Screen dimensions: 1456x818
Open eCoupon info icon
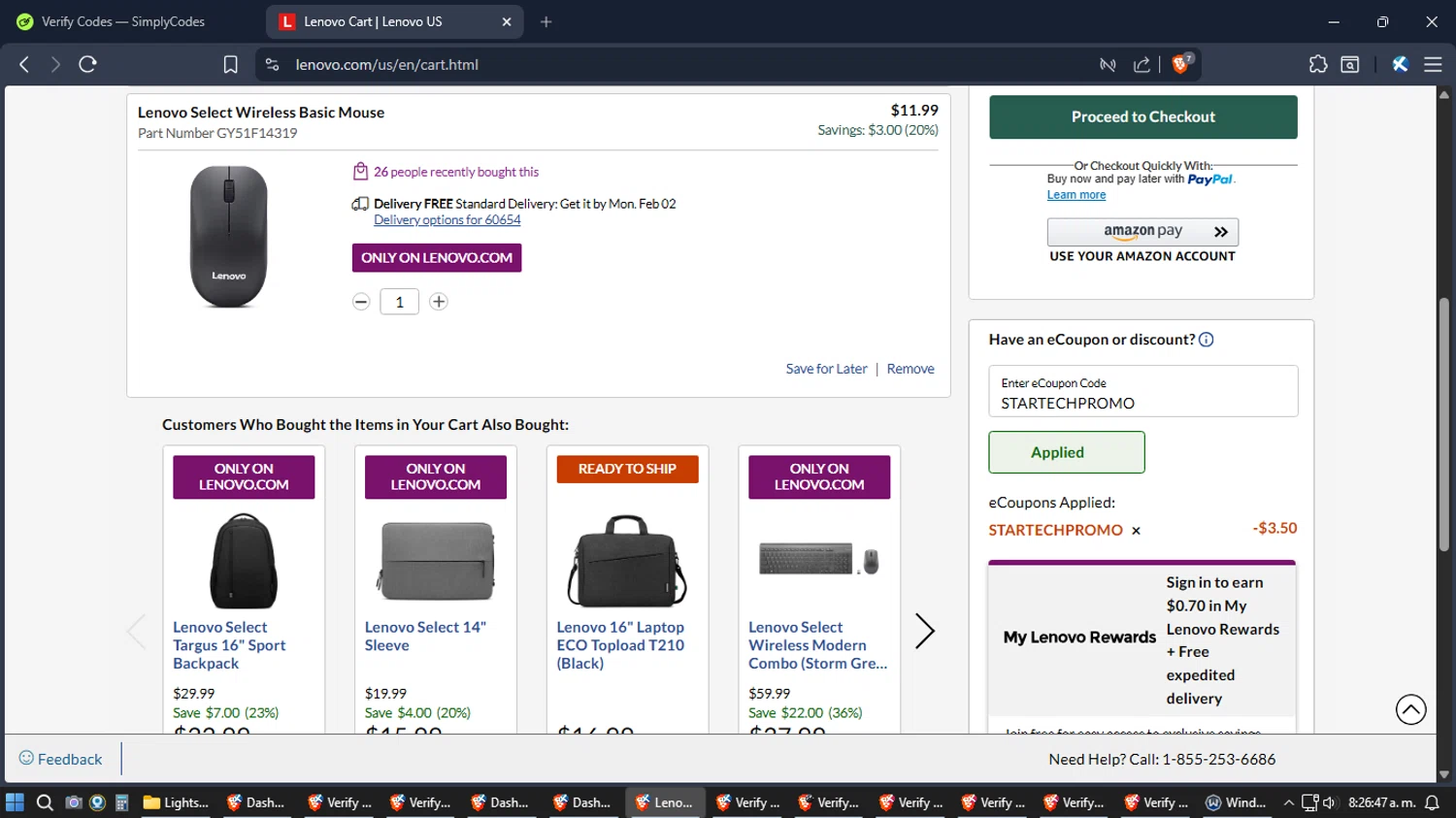point(1206,340)
